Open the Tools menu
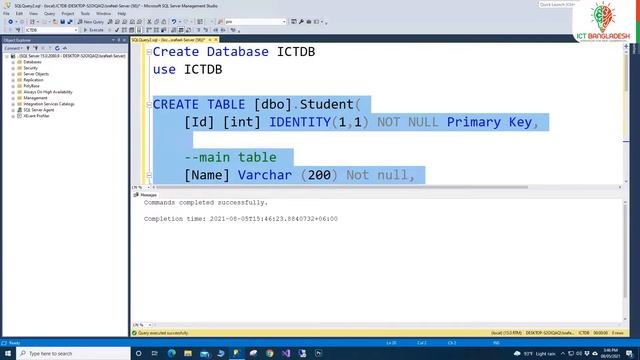 click(x=85, y=13)
